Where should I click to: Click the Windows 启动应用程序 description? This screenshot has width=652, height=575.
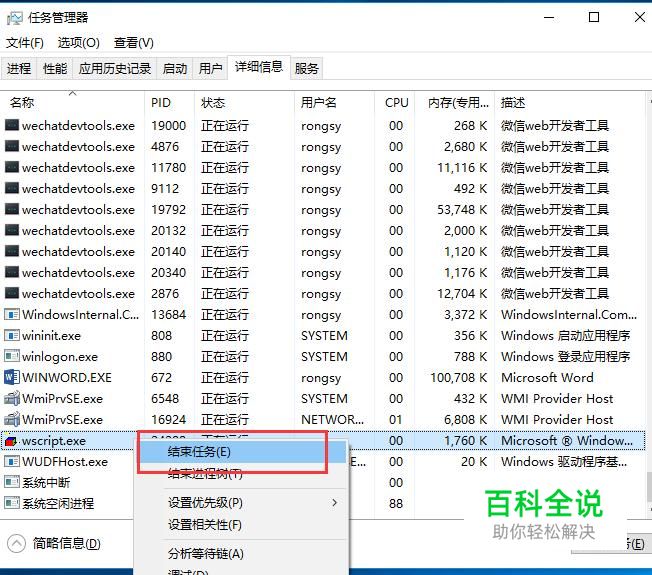[566, 336]
